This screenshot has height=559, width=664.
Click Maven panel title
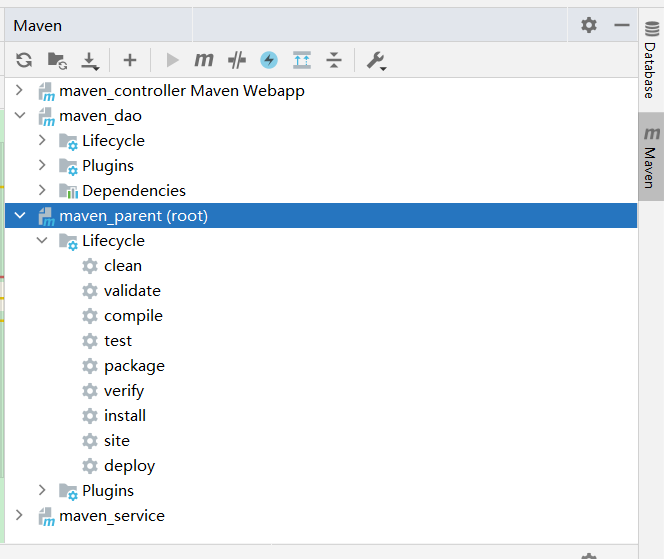click(38, 26)
